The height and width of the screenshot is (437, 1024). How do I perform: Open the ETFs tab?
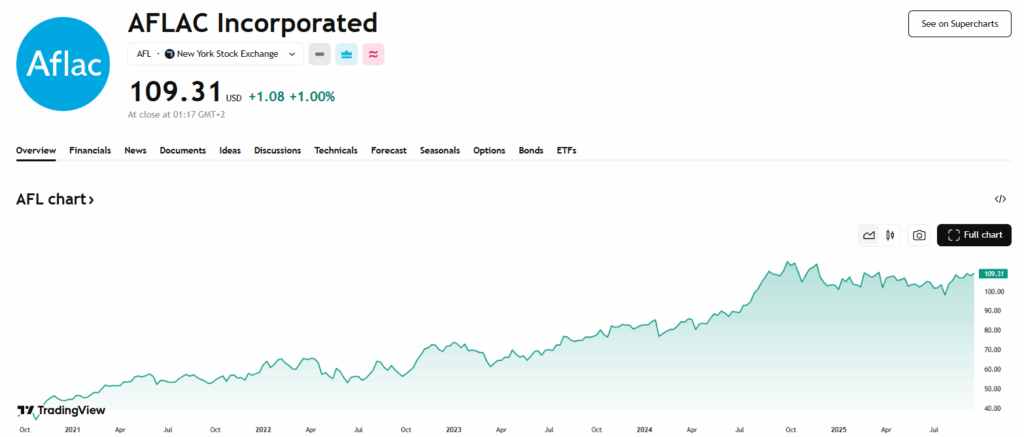click(566, 150)
